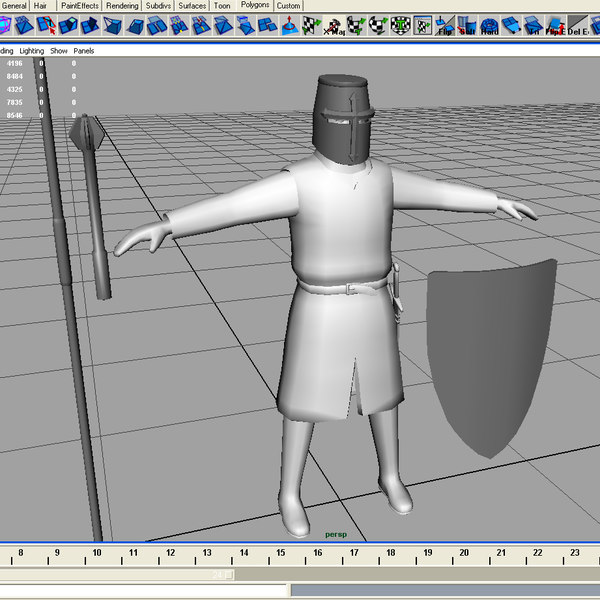Click the Flip E triangle edge icon
Screen dimensions: 600x600
[556, 26]
